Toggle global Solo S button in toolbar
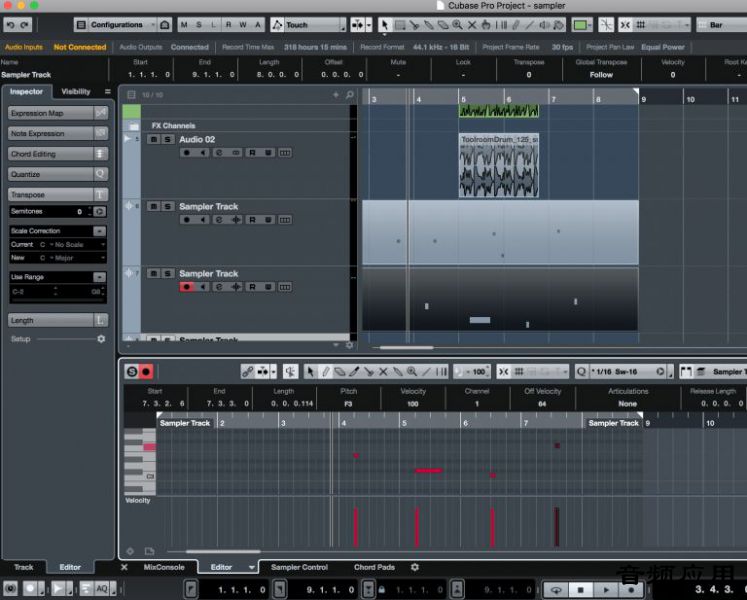747x600 pixels. click(x=199, y=25)
